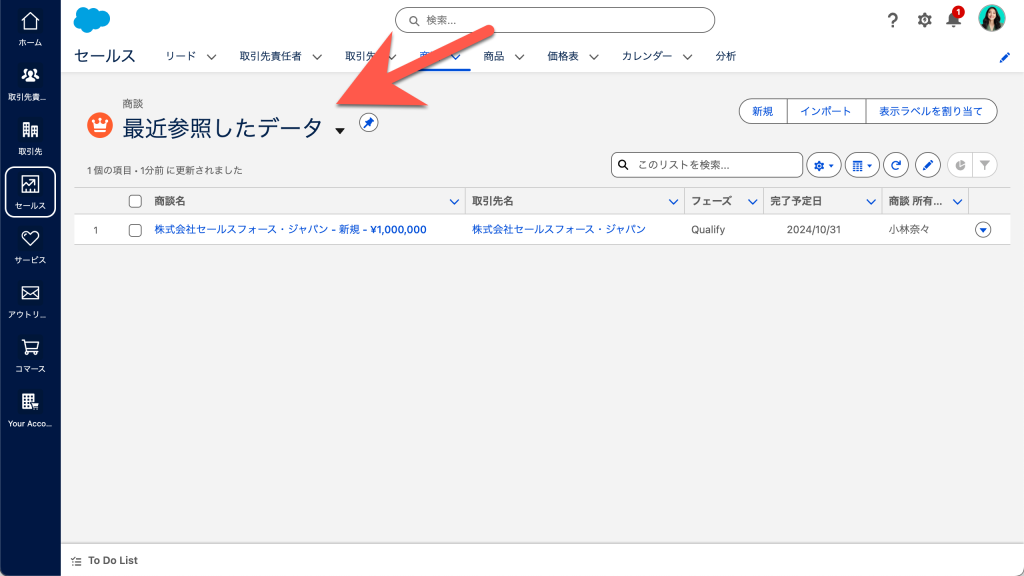Viewport: 1024px width, 576px height.
Task: Select all rows header checkbox
Action: (135, 201)
